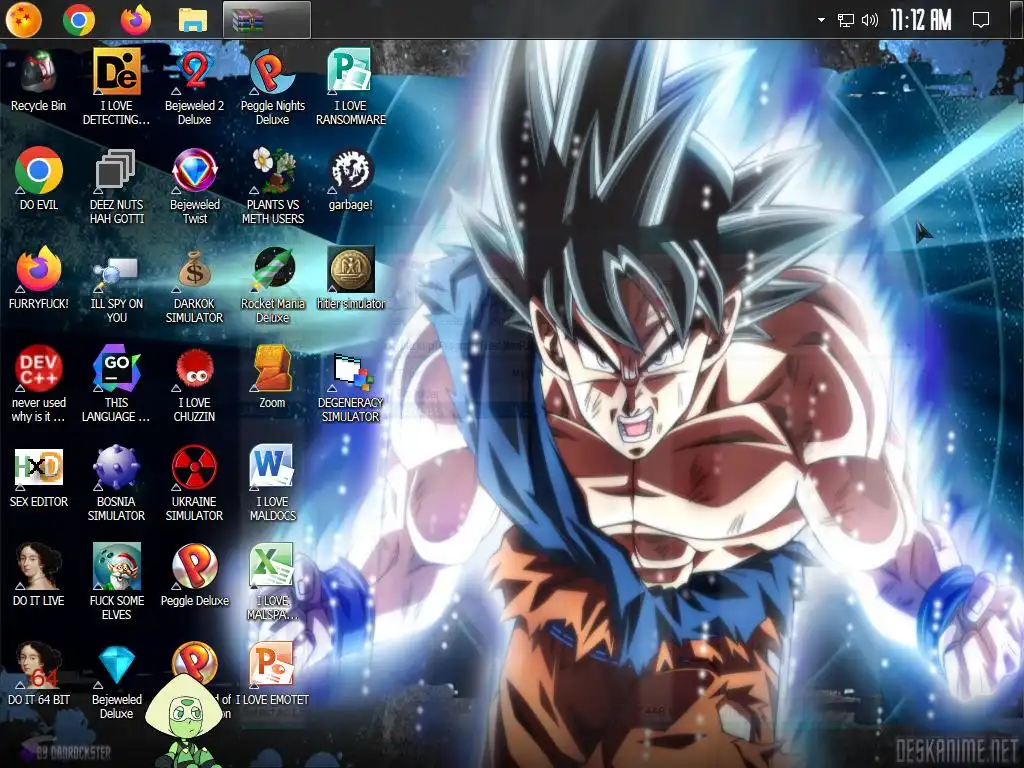Open the Dragon Ball Start button
The image size is (1024, 768).
(24, 20)
